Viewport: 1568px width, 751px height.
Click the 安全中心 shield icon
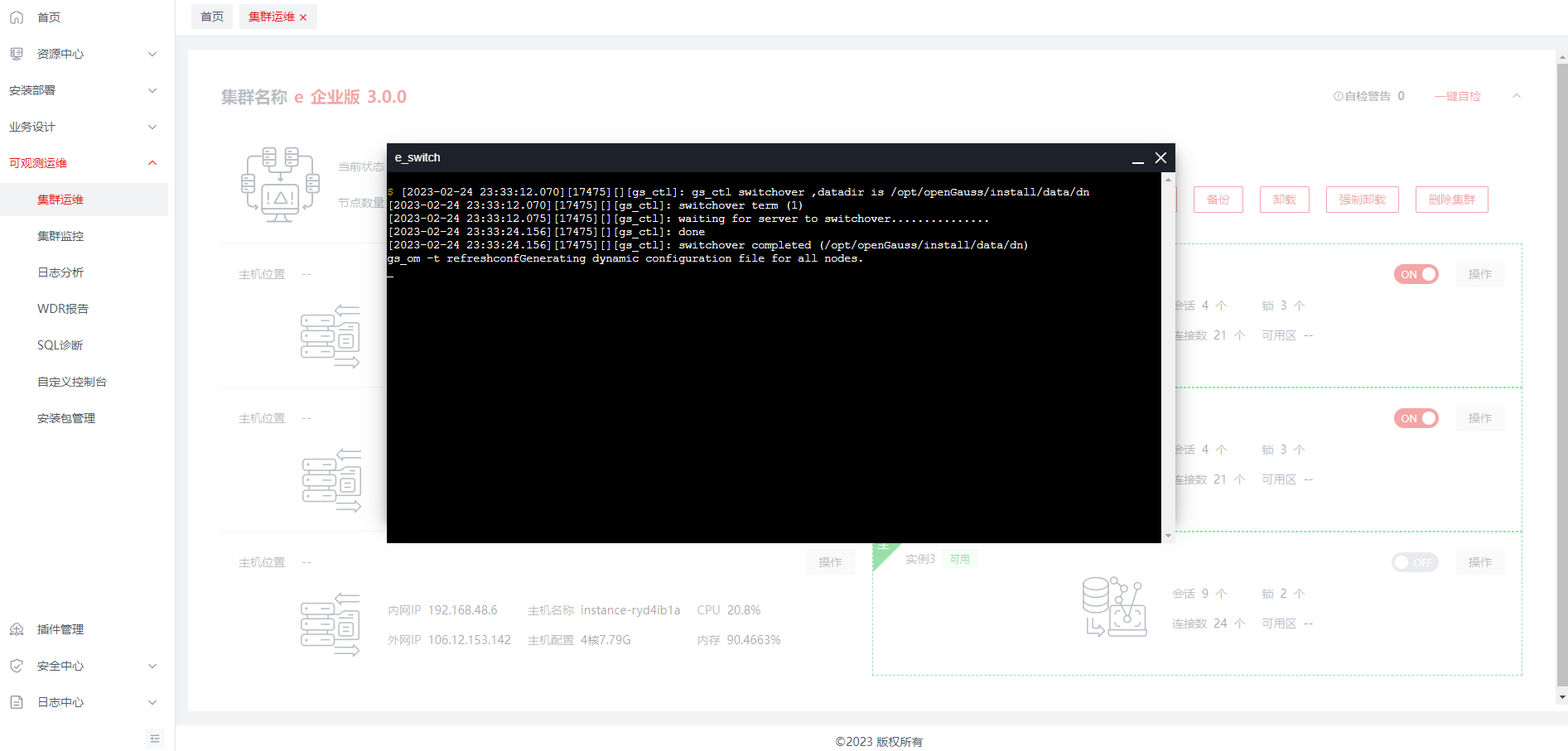[17, 666]
